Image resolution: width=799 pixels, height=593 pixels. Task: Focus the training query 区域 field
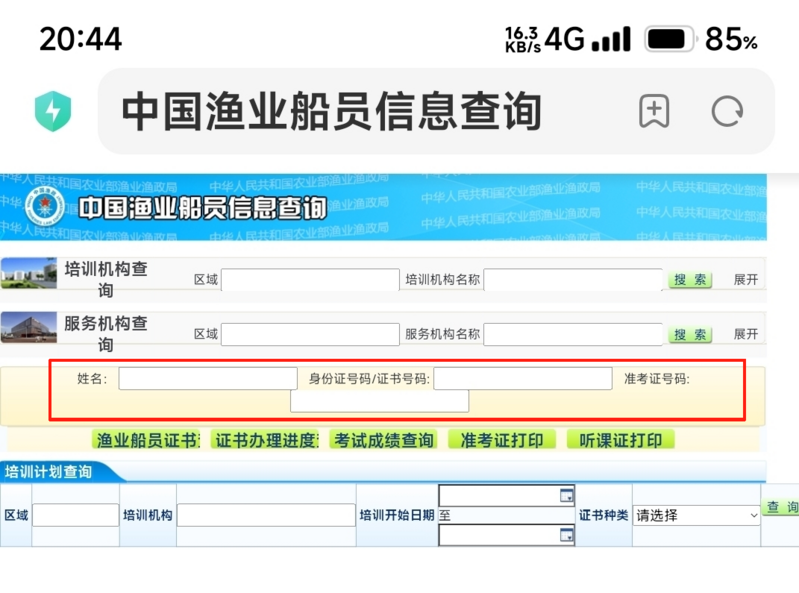[x=310, y=280]
